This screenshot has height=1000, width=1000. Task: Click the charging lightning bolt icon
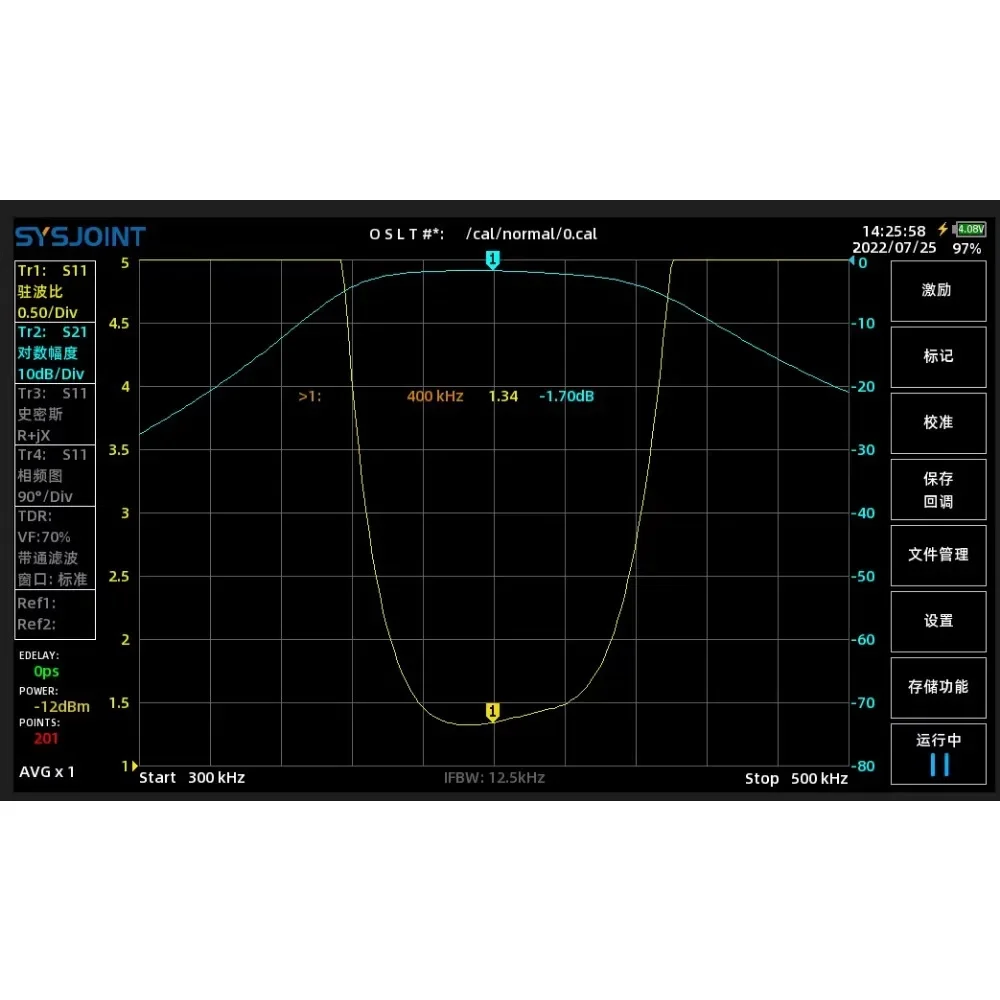pyautogui.click(x=943, y=229)
